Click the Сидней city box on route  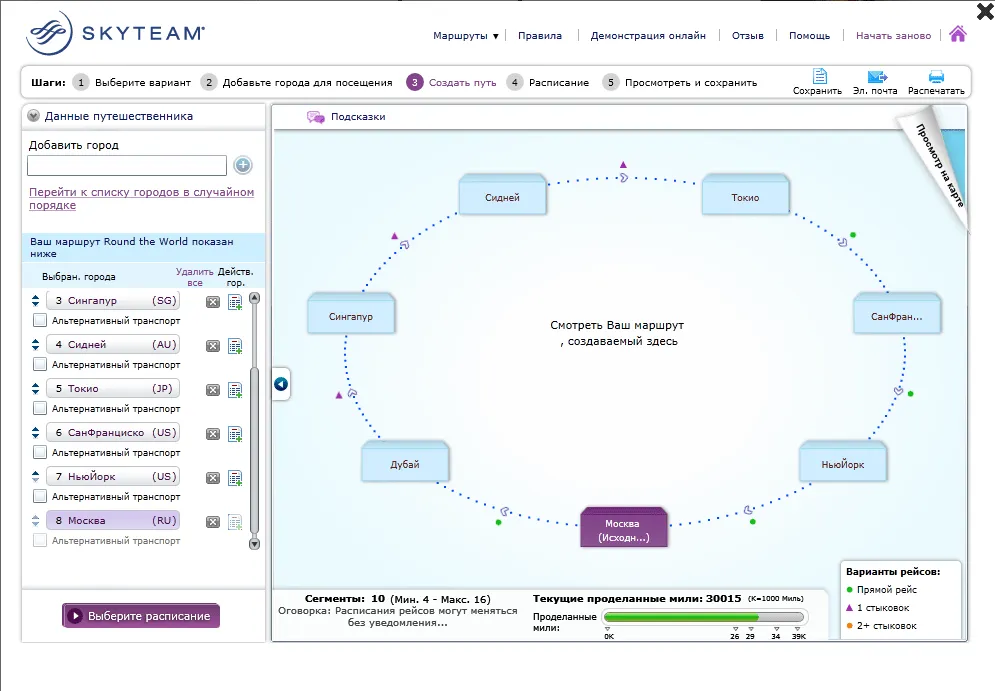pyautogui.click(x=502, y=195)
